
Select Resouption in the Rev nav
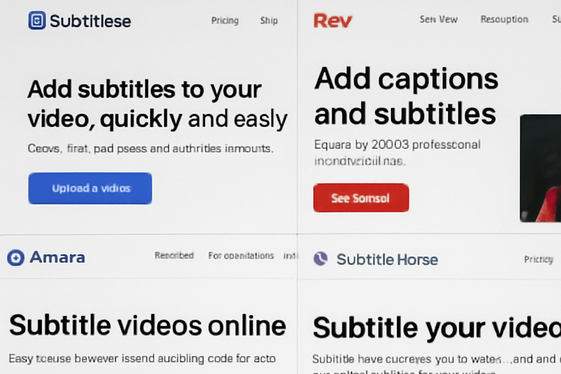pos(504,19)
